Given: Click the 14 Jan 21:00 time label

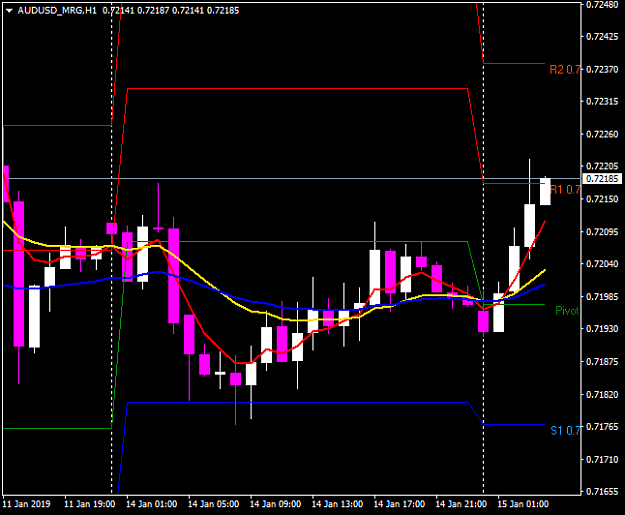Looking at the screenshot, I should click(x=461, y=504).
